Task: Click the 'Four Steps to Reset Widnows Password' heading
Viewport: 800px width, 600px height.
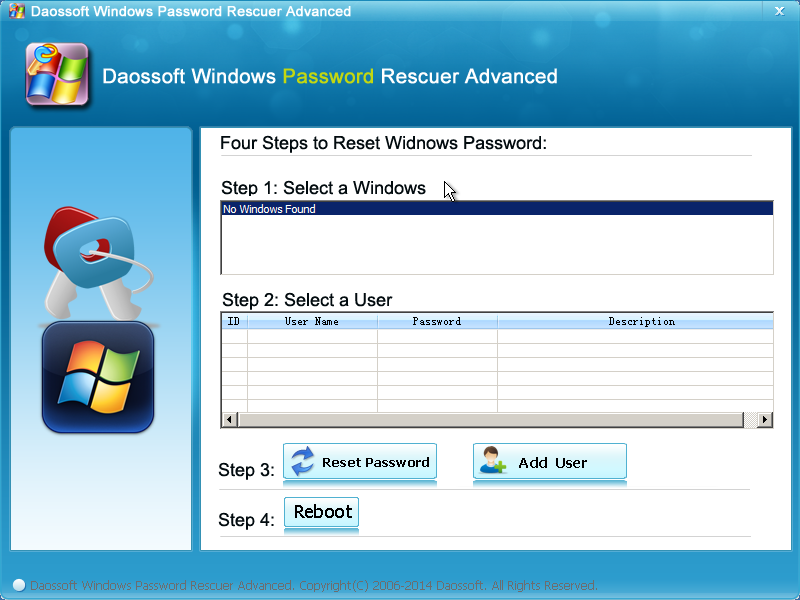Action: click(383, 143)
